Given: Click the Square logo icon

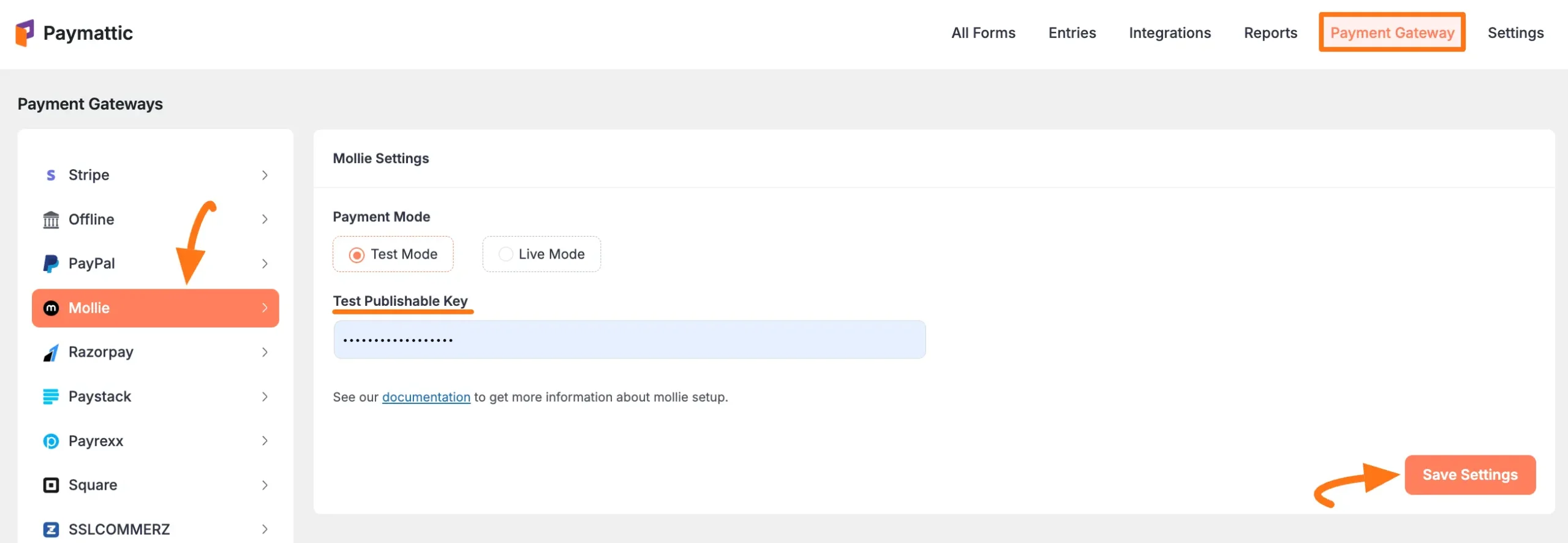Looking at the screenshot, I should point(51,485).
